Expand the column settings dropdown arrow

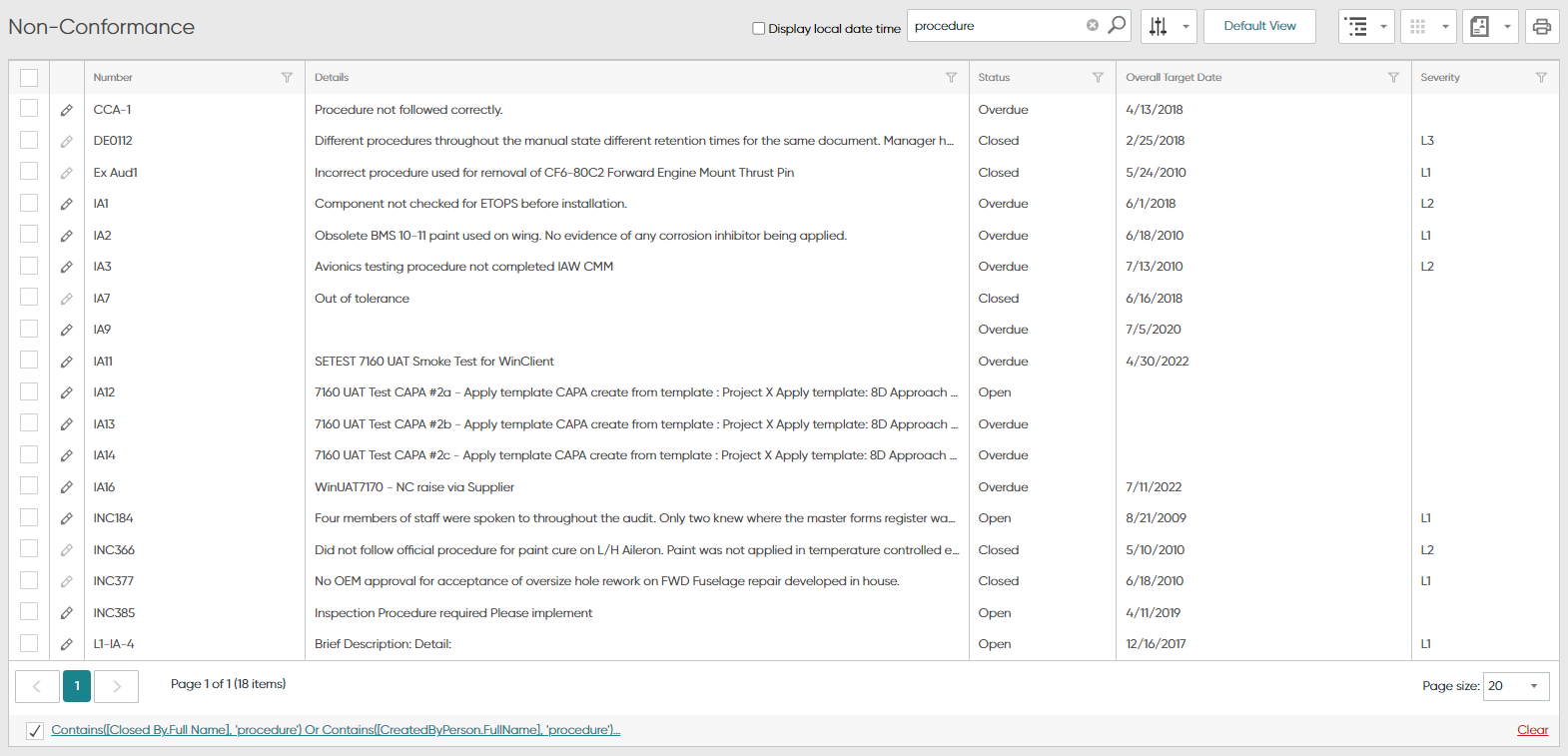[x=1185, y=27]
